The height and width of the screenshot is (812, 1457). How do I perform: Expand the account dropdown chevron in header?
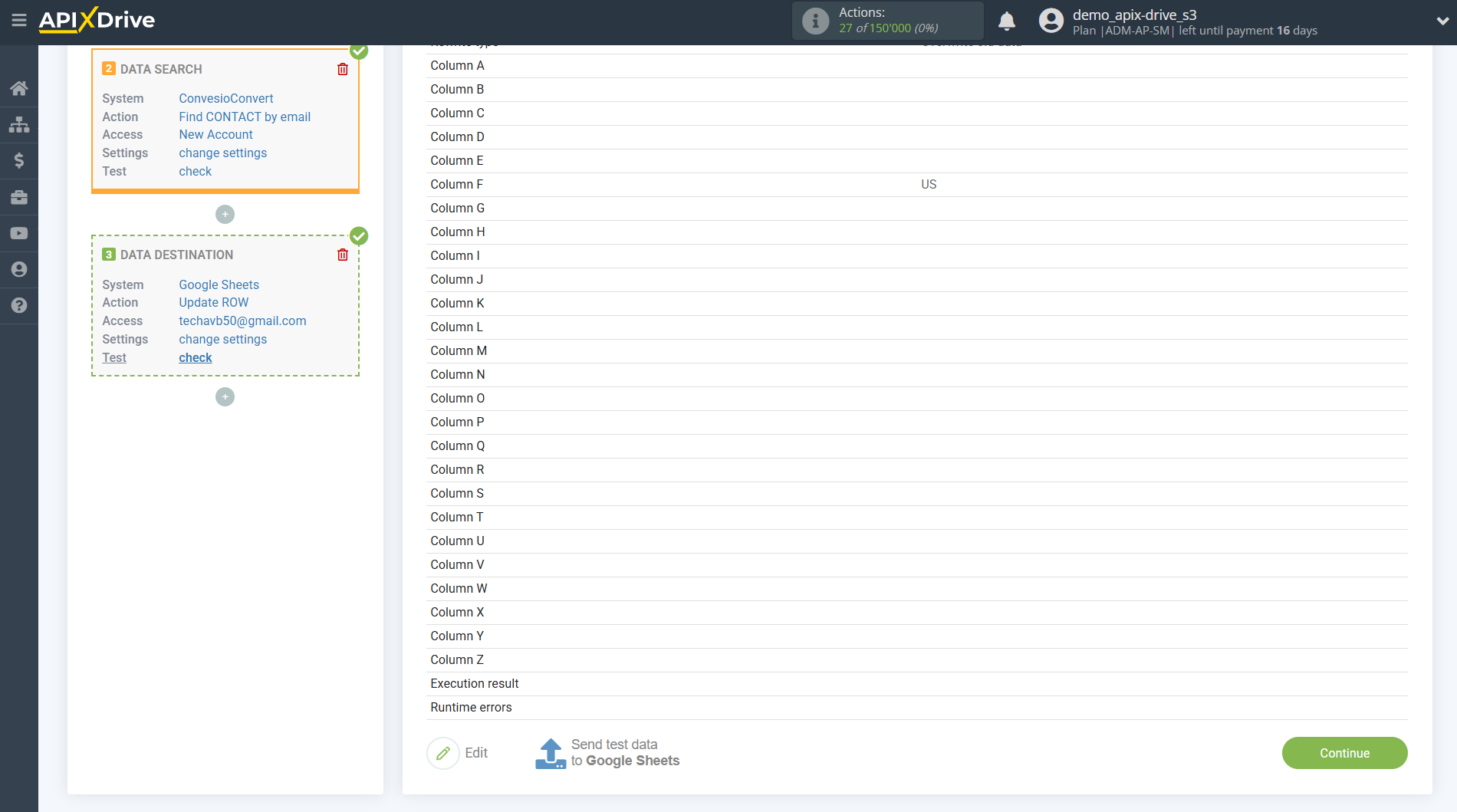[1442, 21]
